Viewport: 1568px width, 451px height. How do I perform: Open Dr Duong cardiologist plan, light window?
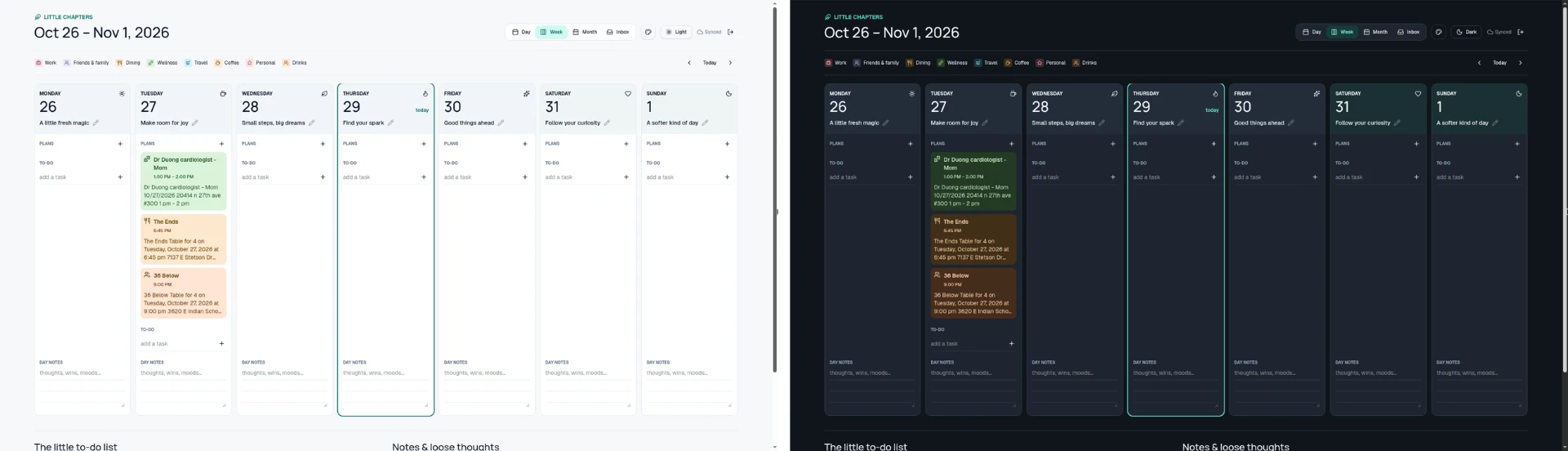(183, 181)
